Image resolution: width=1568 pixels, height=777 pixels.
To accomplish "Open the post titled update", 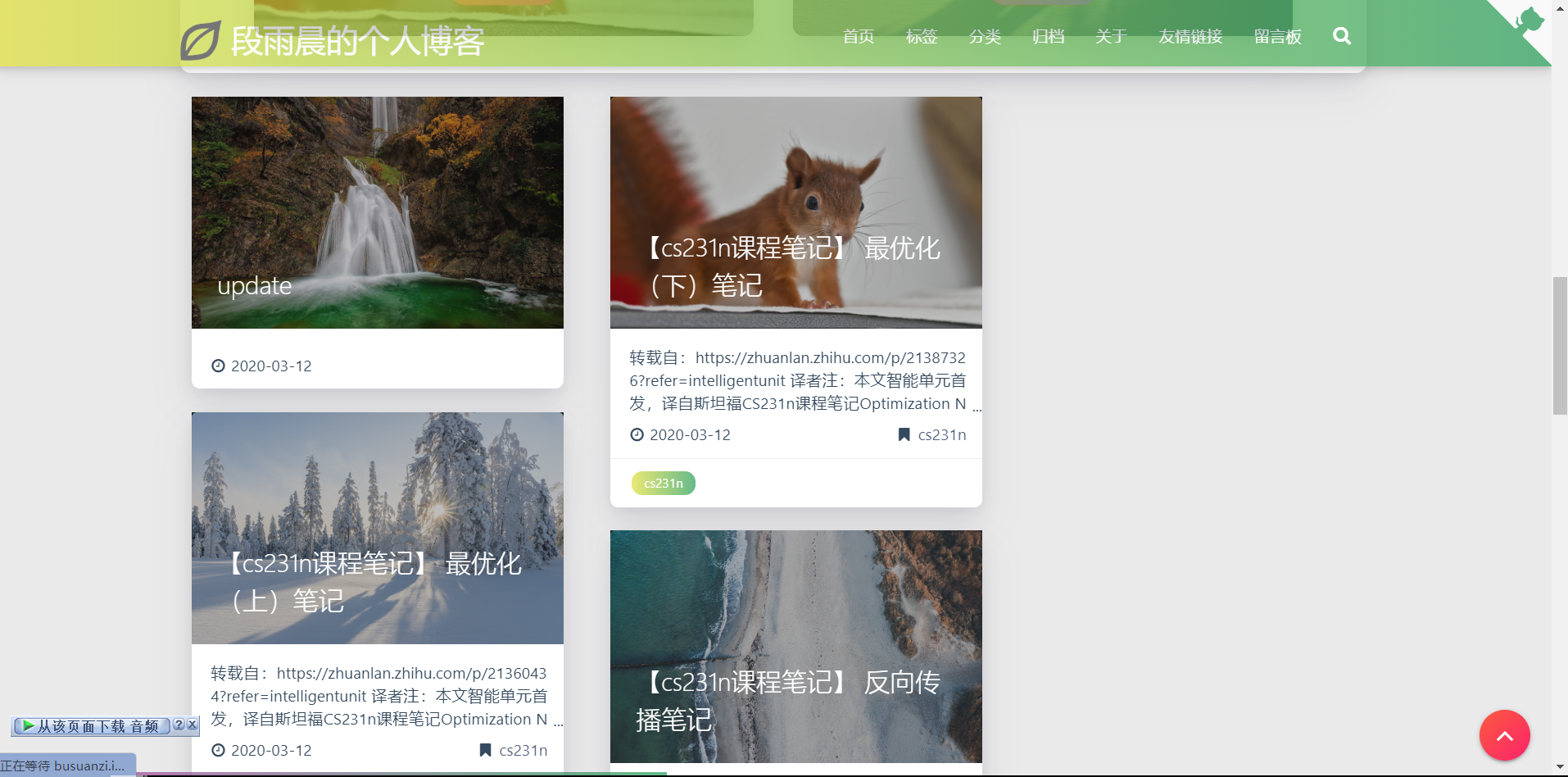I will tap(254, 285).
